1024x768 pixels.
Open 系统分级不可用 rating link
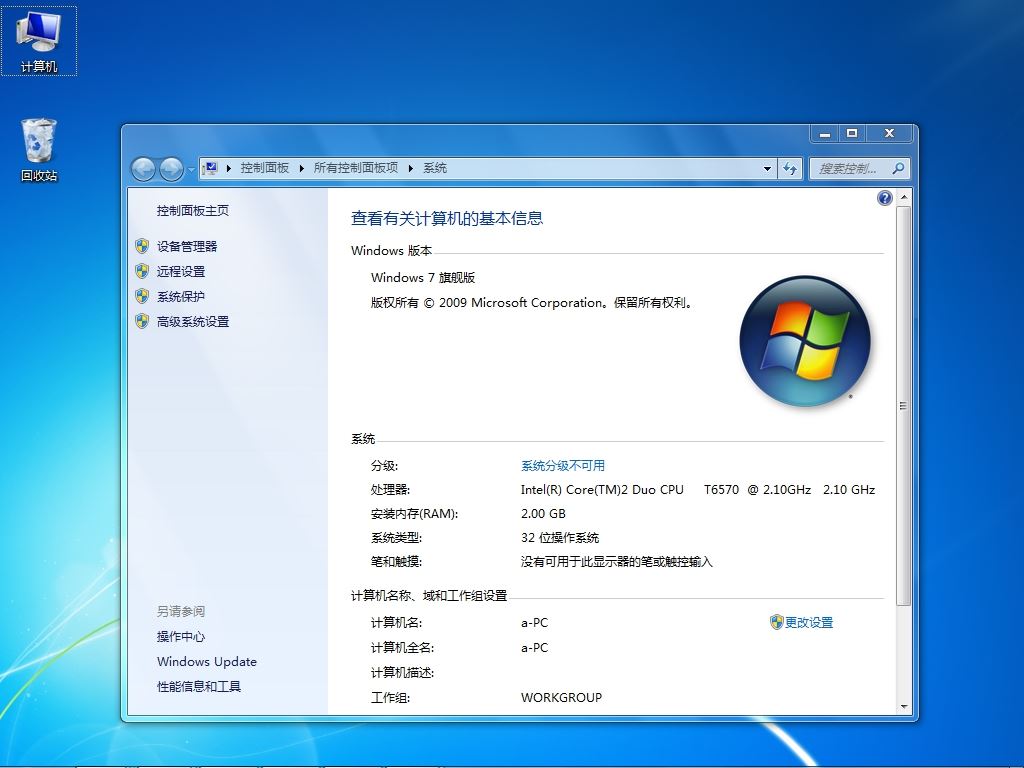[563, 466]
